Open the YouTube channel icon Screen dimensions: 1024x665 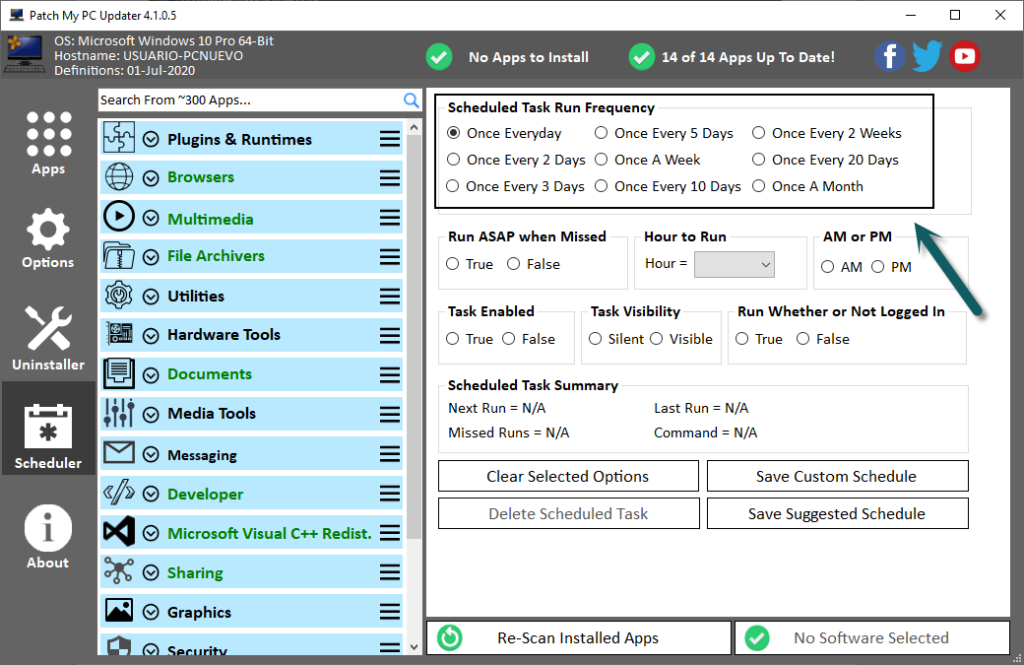[x=965, y=57]
